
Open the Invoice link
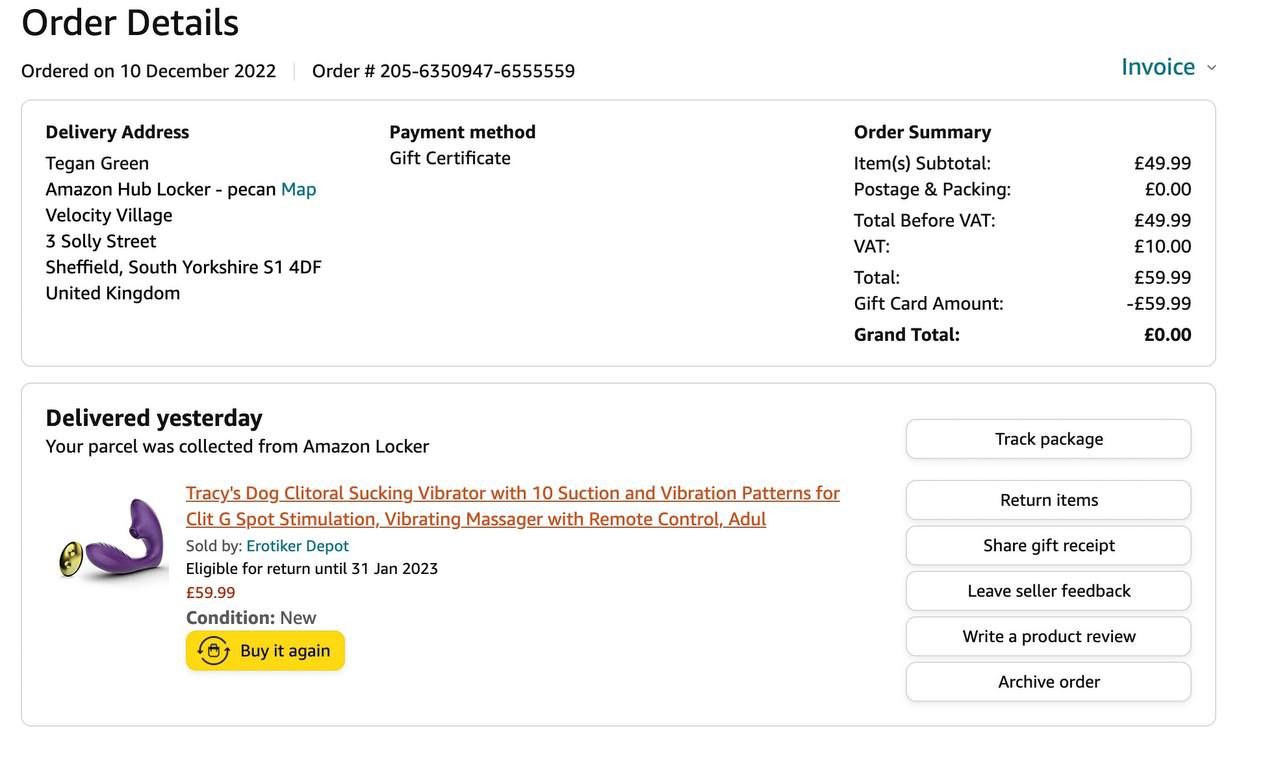1158,67
